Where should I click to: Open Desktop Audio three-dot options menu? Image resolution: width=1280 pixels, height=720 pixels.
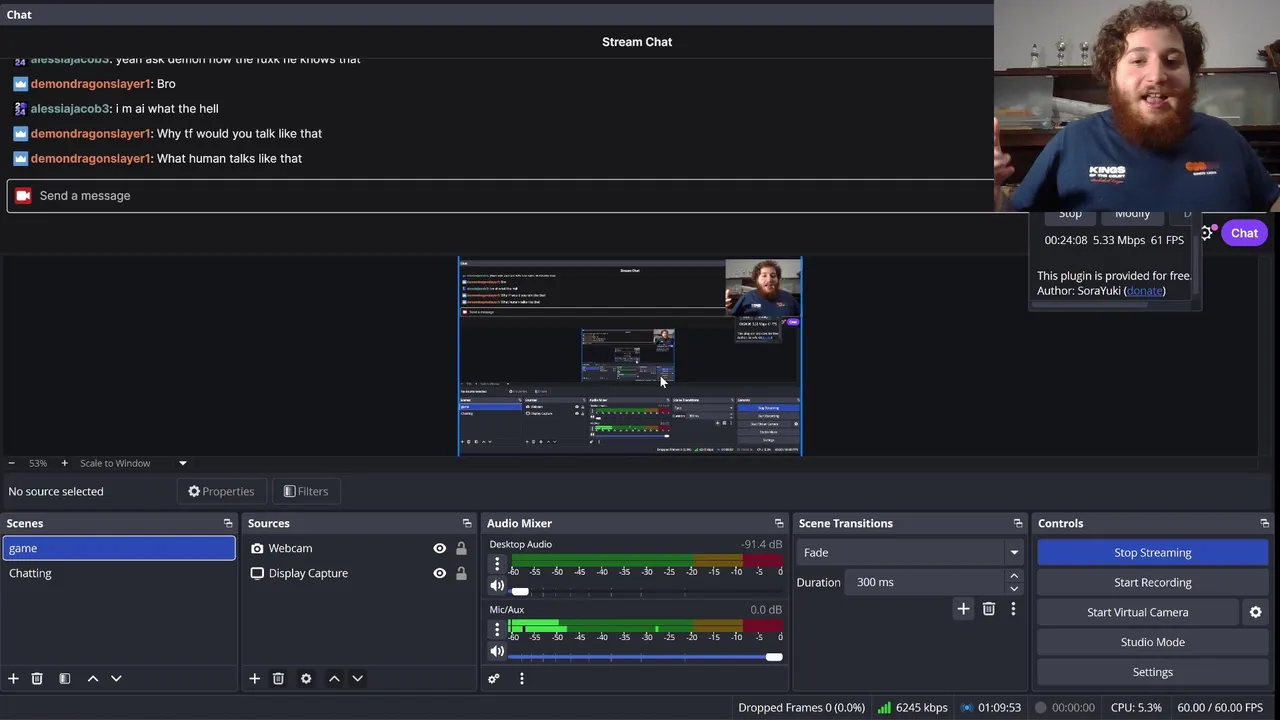click(497, 564)
